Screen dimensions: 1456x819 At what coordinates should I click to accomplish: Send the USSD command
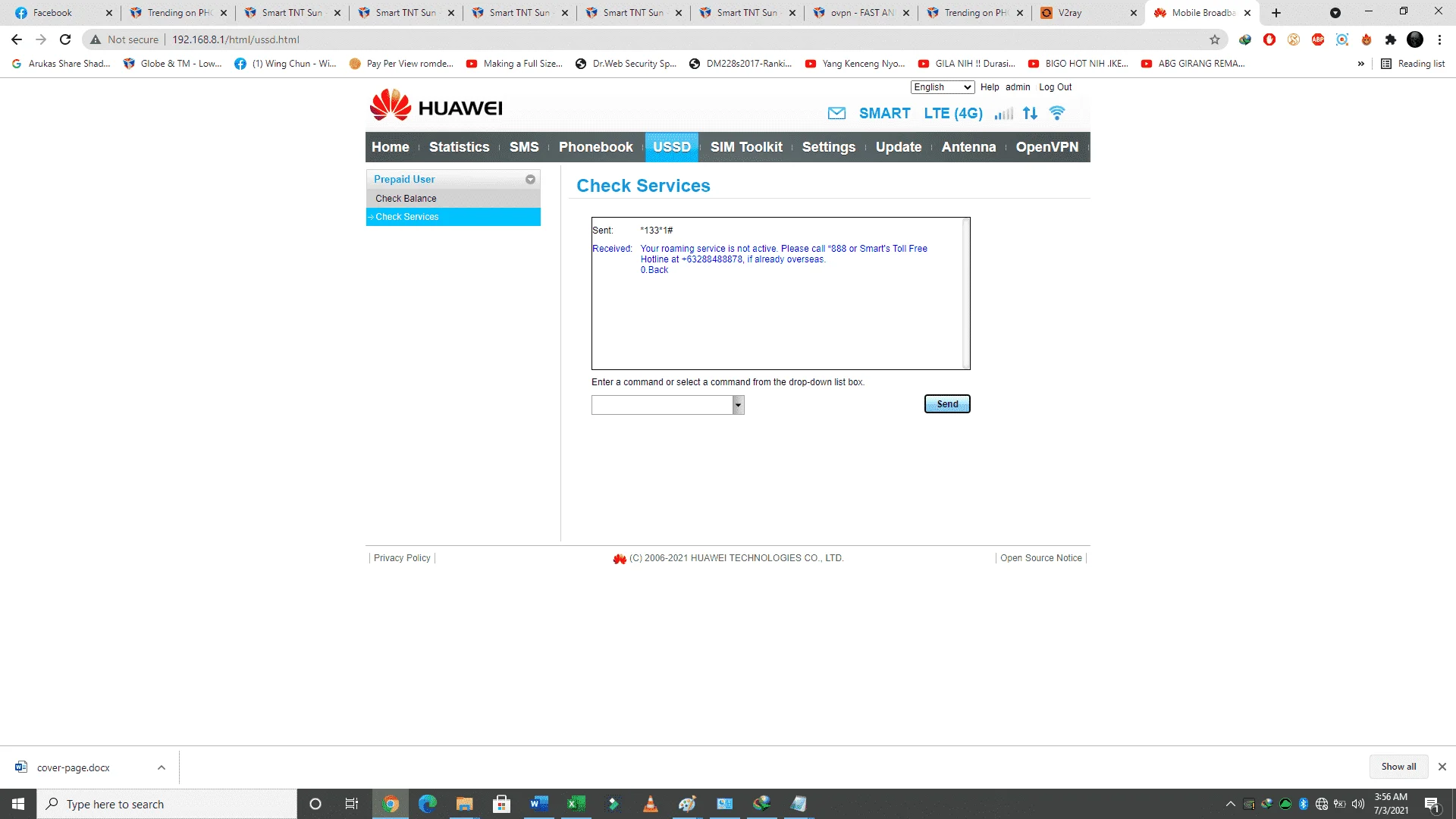(947, 404)
